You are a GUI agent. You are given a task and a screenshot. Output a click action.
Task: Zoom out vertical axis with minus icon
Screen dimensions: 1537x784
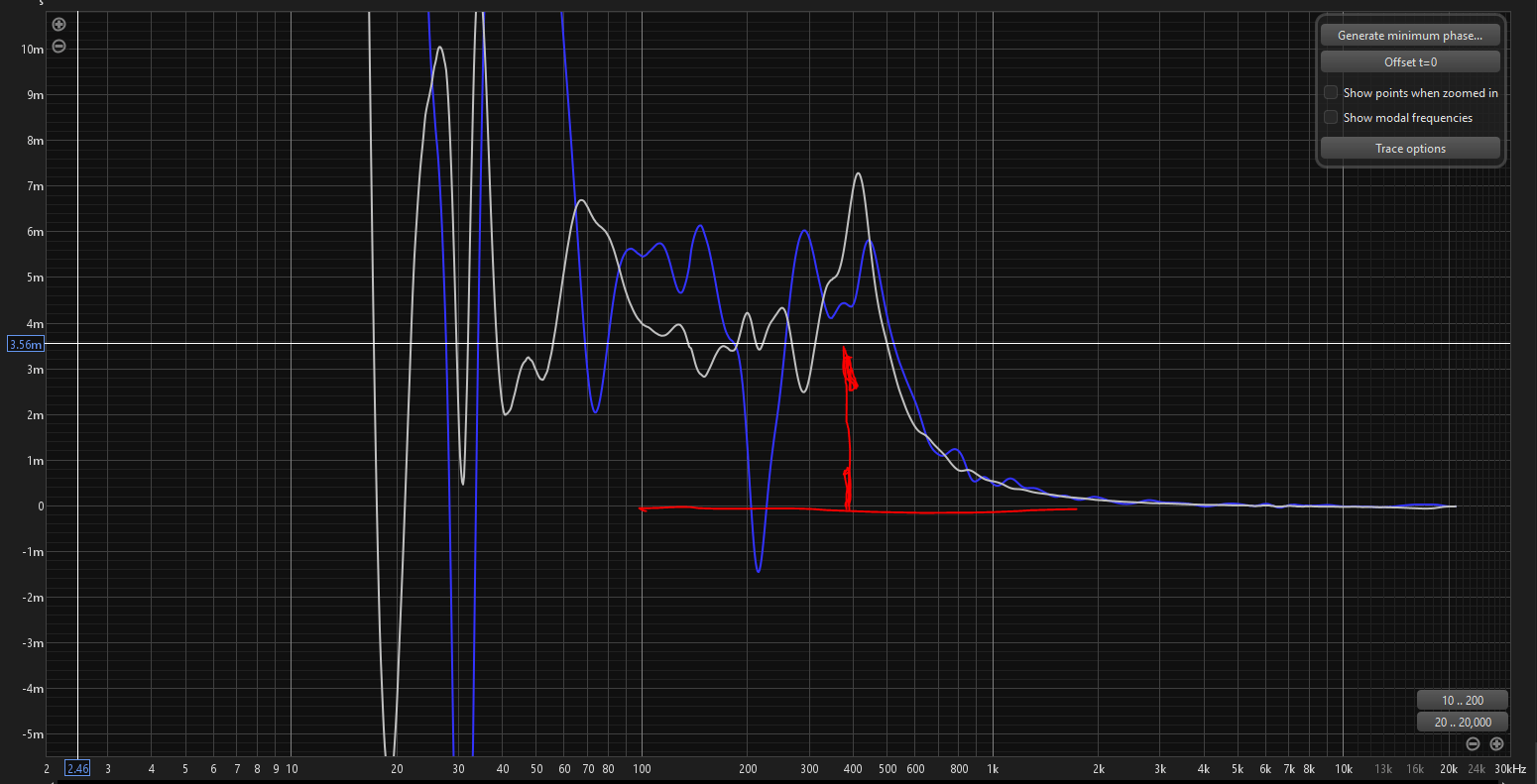point(59,46)
